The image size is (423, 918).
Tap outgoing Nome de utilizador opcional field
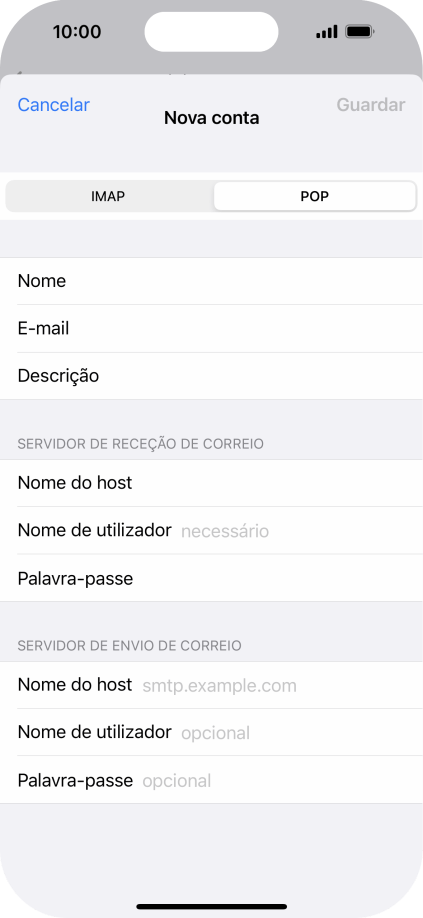pyautogui.click(x=211, y=732)
